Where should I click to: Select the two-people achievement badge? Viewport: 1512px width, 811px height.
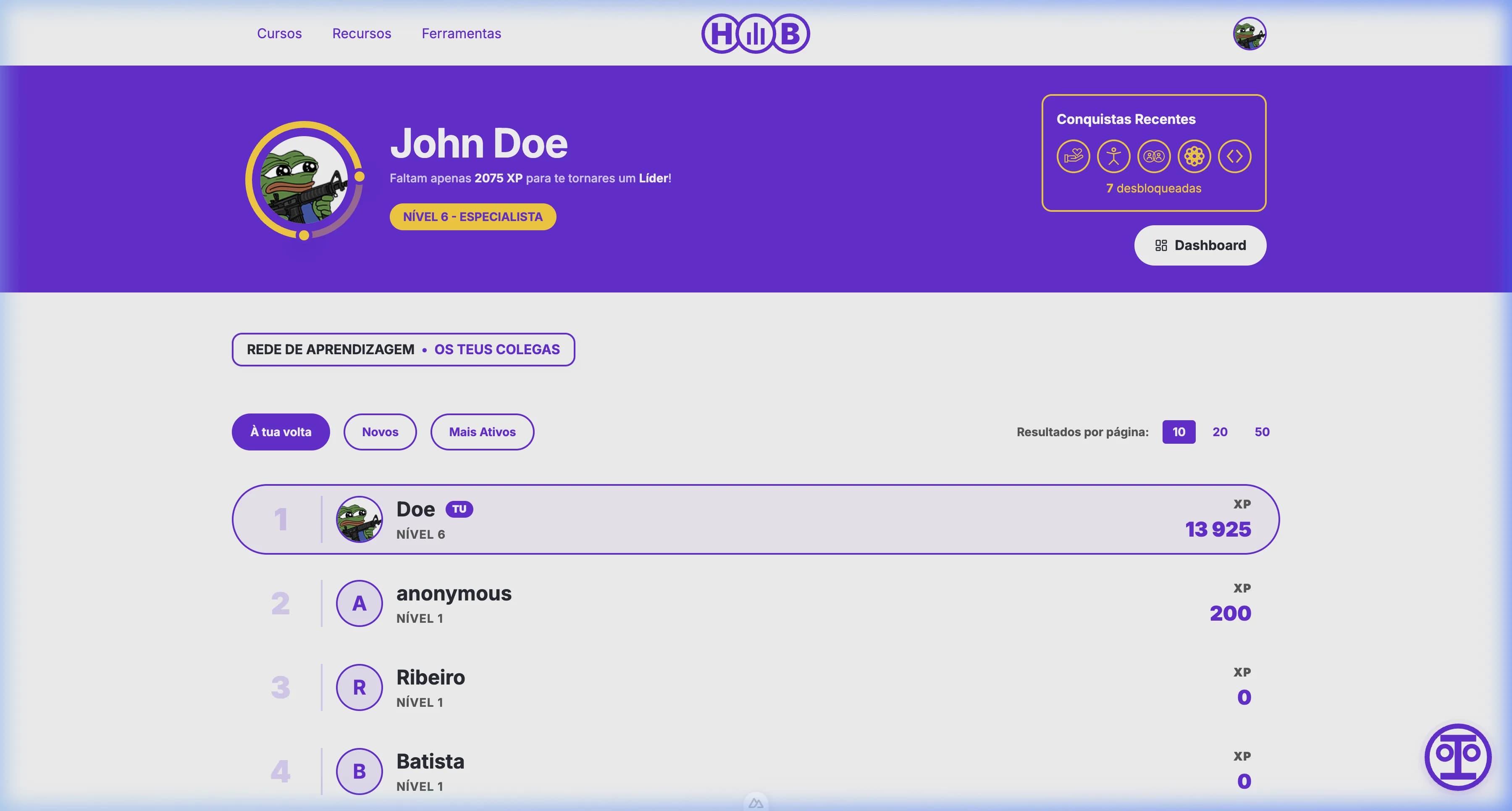pos(1154,156)
